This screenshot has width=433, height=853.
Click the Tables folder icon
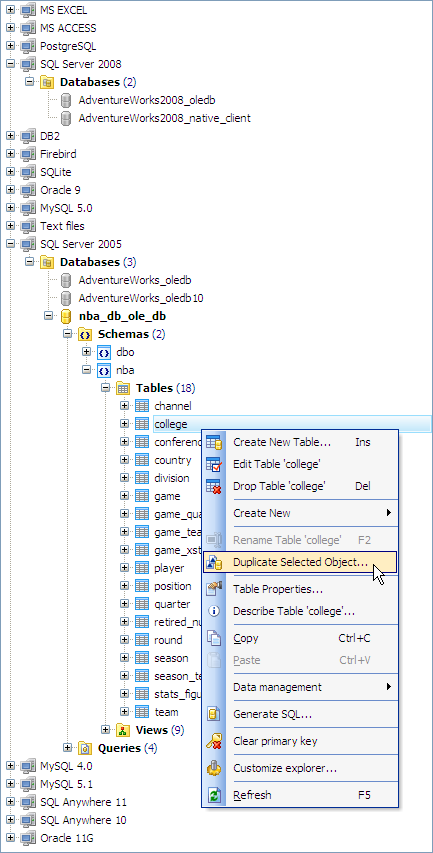123,388
